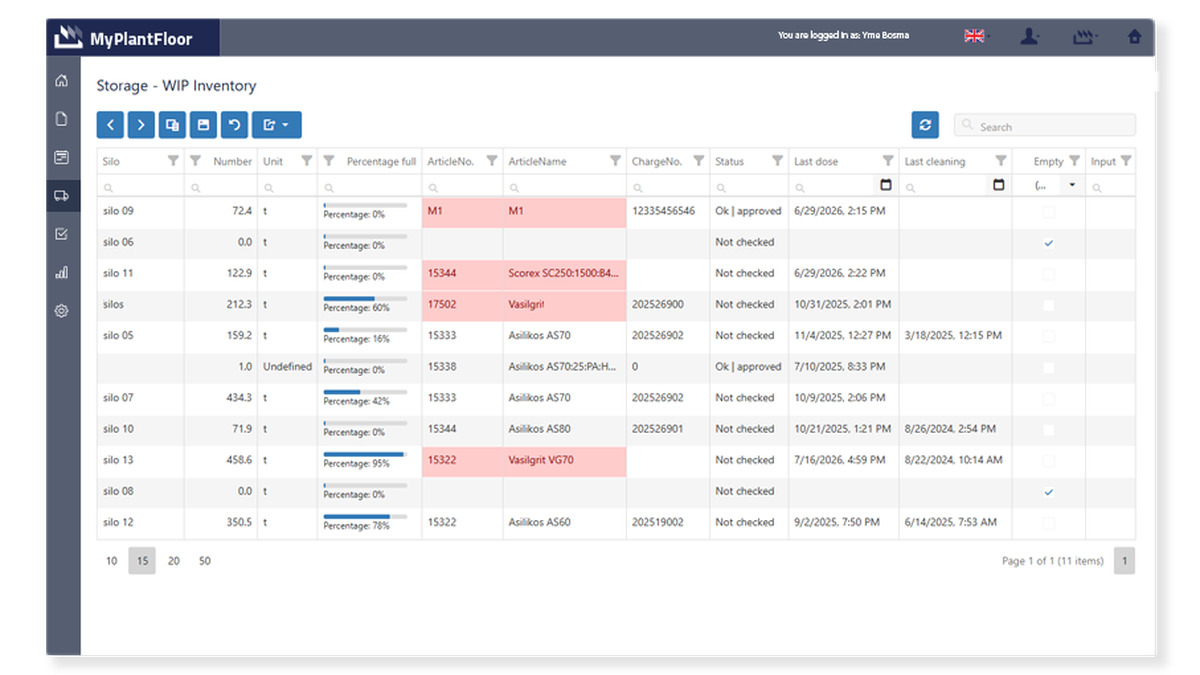Toggle Empty checkbox for silo 11
This screenshot has width=1200, height=675.
1048,274
